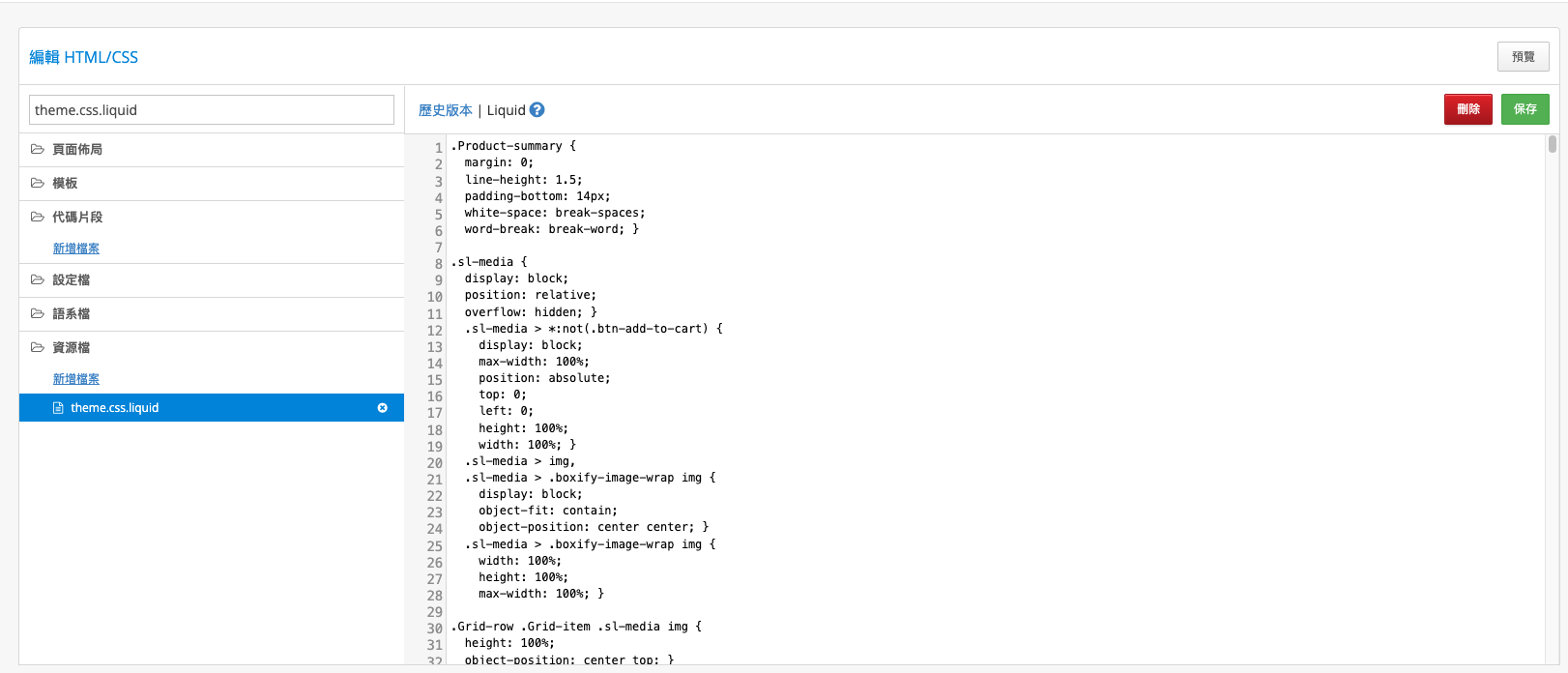Place cursor on 'position: relative;' line
The width and height of the screenshot is (1568, 673).
coord(531,295)
